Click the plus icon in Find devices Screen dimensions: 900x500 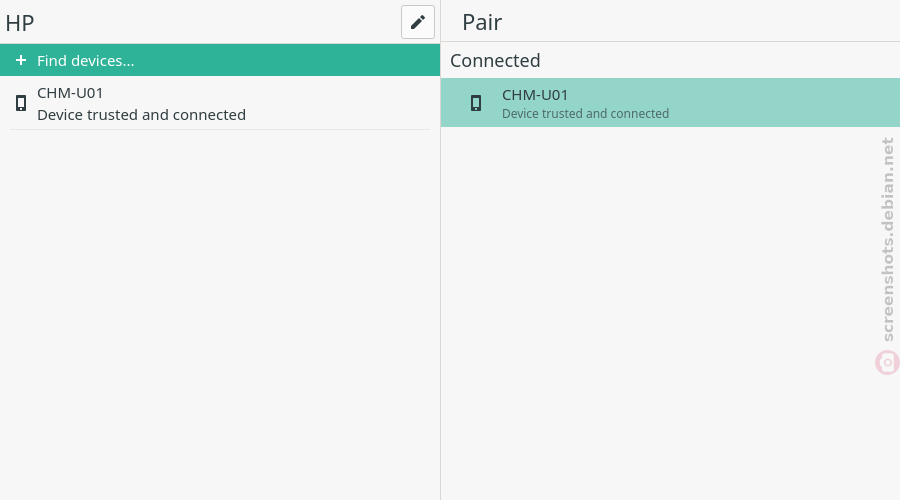tap(21, 60)
